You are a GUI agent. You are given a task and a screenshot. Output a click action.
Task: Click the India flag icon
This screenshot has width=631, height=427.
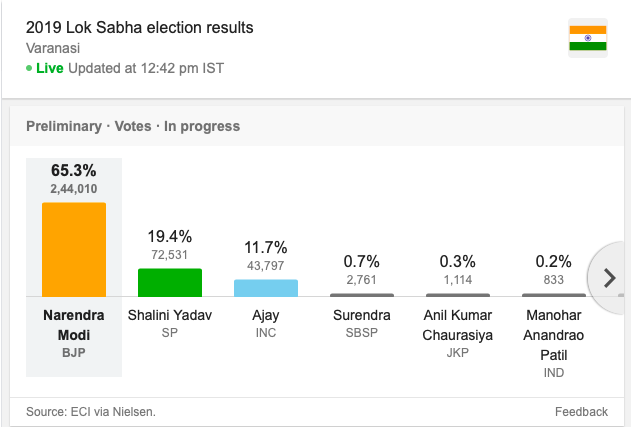588,38
